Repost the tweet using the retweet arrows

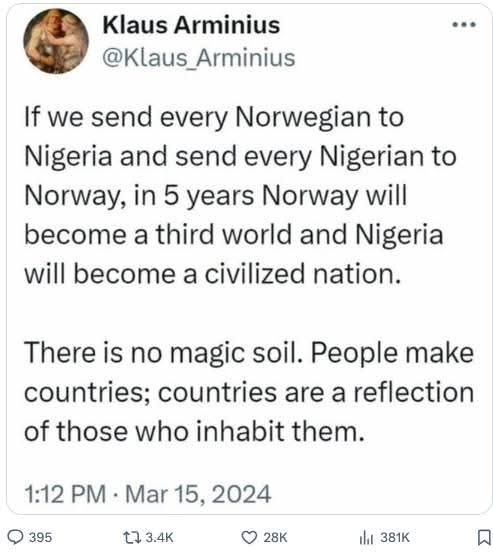[x=132, y=537]
